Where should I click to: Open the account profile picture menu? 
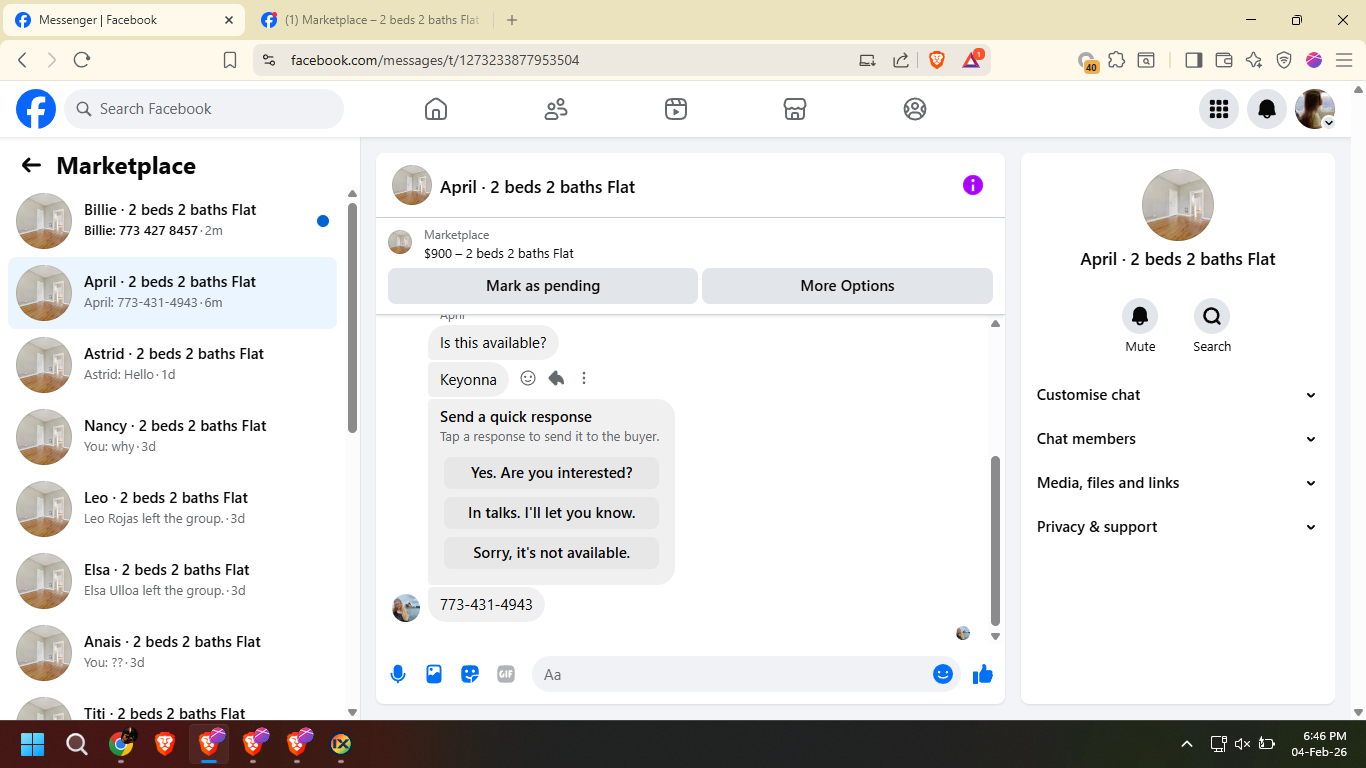point(1315,109)
